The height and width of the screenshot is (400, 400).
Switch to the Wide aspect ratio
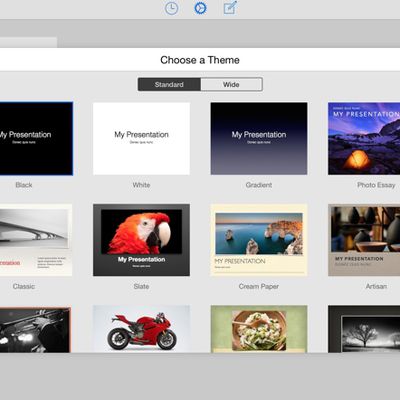(x=231, y=84)
